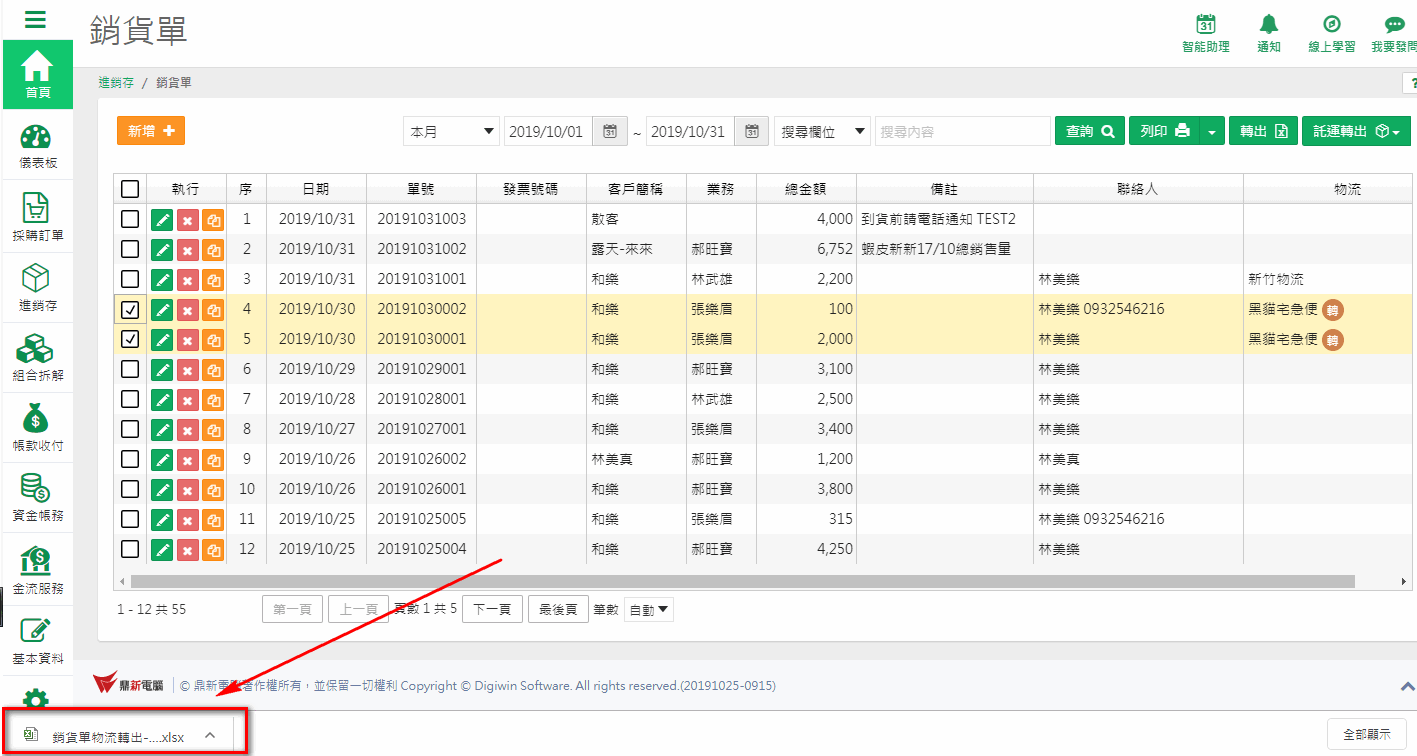
Task: Click the 搜尋內容 search input field
Action: (x=962, y=131)
